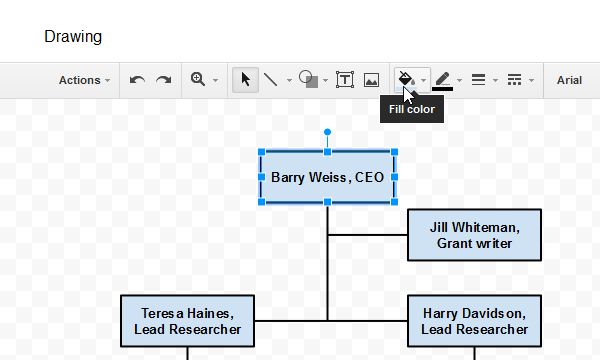Open the Arial font selector
600x360 pixels.
point(569,80)
